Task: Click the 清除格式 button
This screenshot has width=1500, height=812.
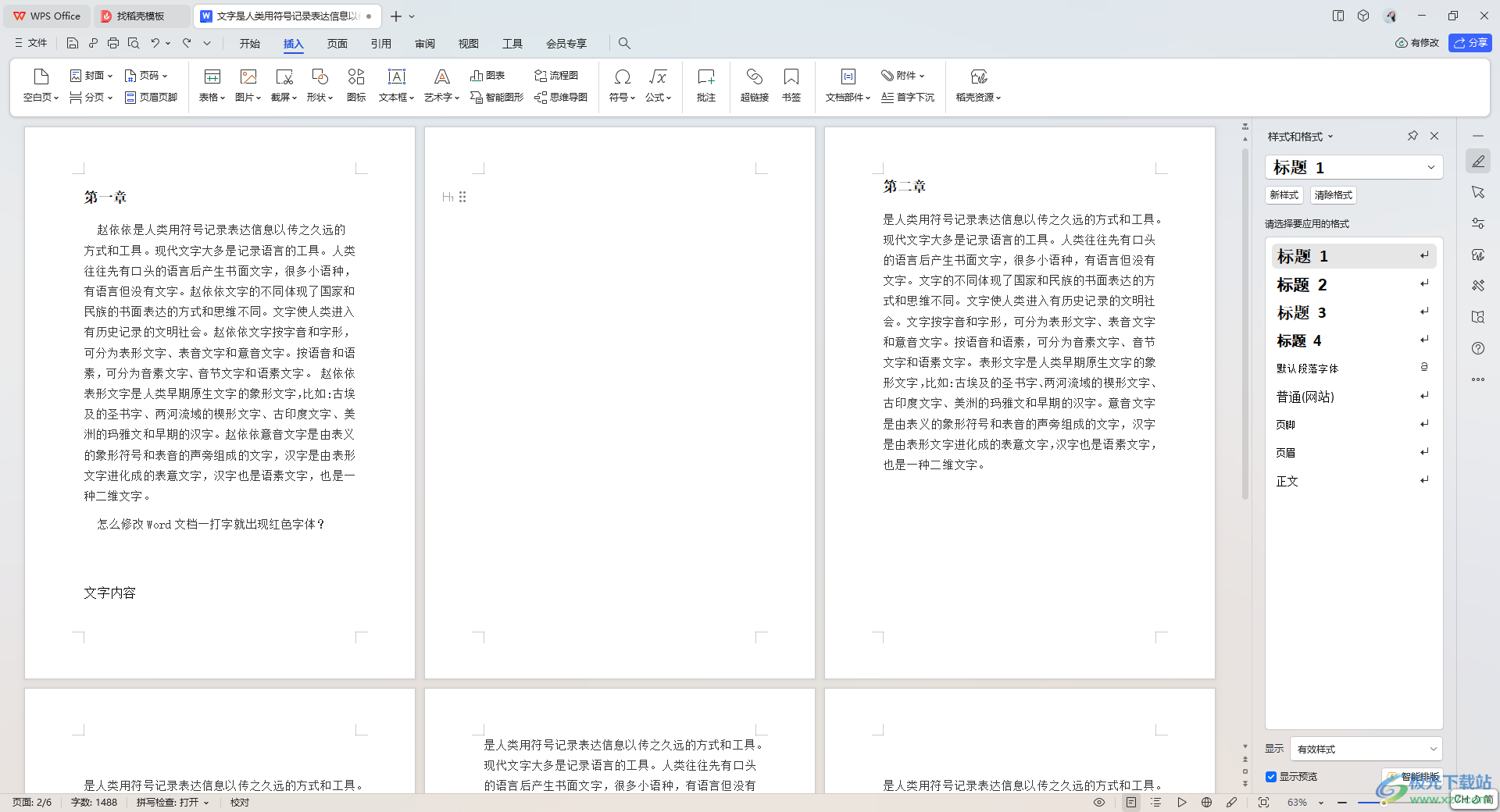Action: coord(1334,195)
